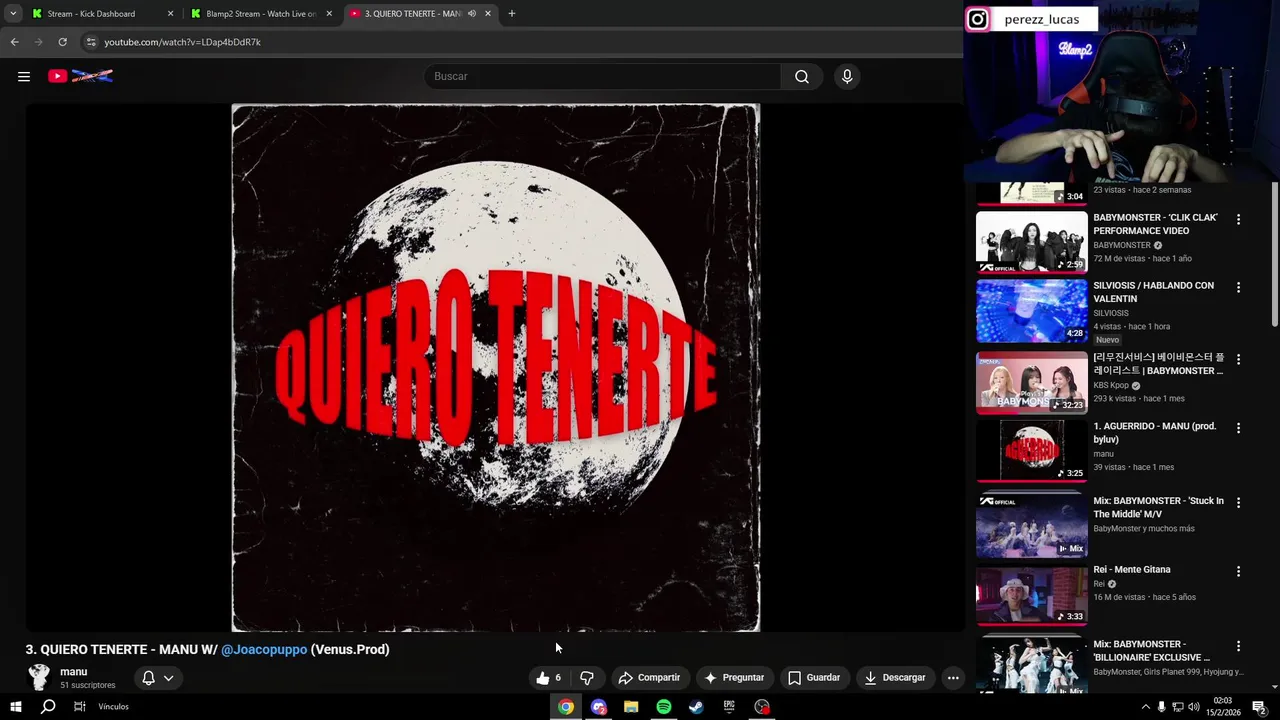Click the QUIERO TENERTE video player
The width and height of the screenshot is (1280, 720).
[x=495, y=368]
